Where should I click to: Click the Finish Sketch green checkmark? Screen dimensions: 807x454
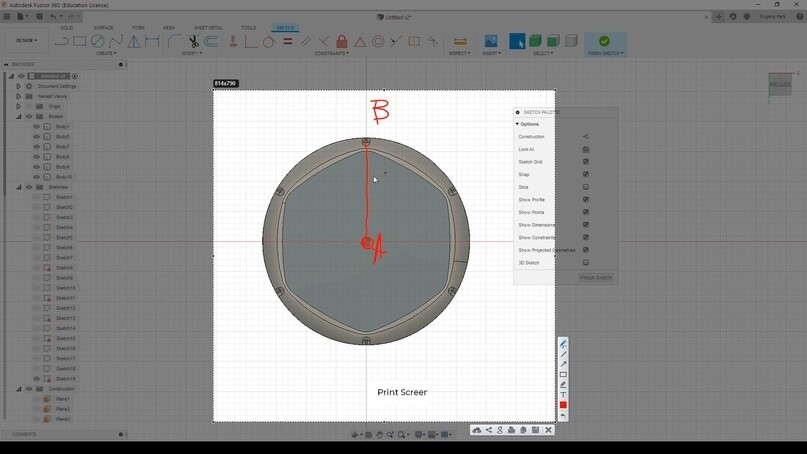[604, 41]
